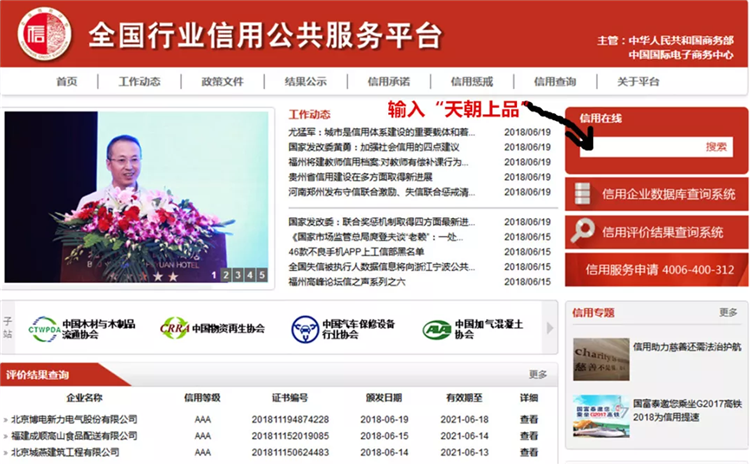Click the CRRA 中国物资再生协会 logo
Image resolution: width=750 pixels, height=470 pixels.
tap(174, 329)
